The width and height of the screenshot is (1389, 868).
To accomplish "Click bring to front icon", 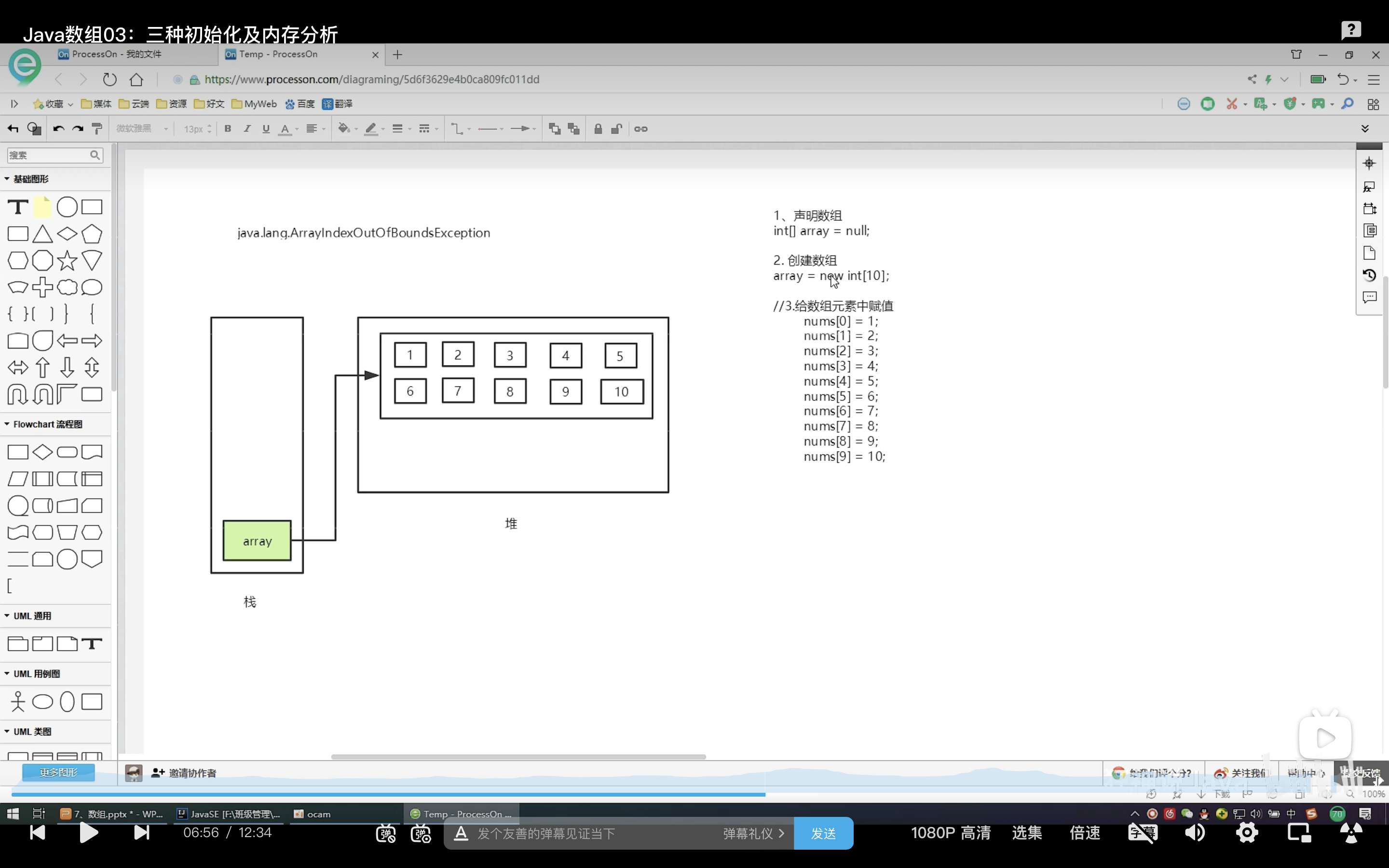I will pos(555,129).
